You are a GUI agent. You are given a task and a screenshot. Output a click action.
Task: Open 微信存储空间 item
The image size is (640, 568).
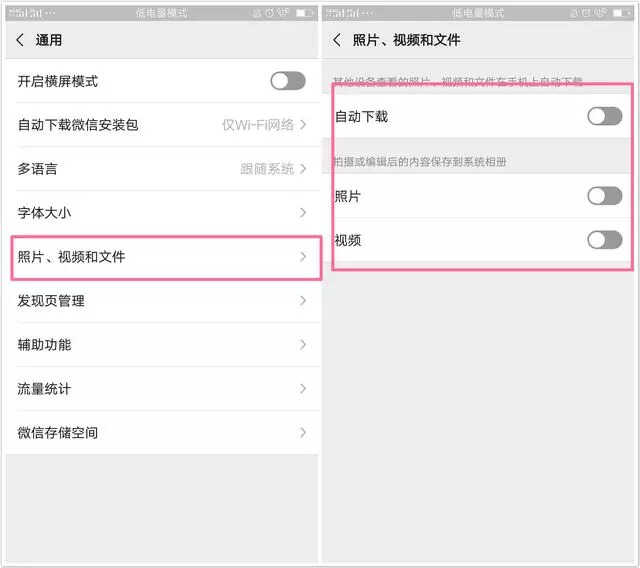162,433
